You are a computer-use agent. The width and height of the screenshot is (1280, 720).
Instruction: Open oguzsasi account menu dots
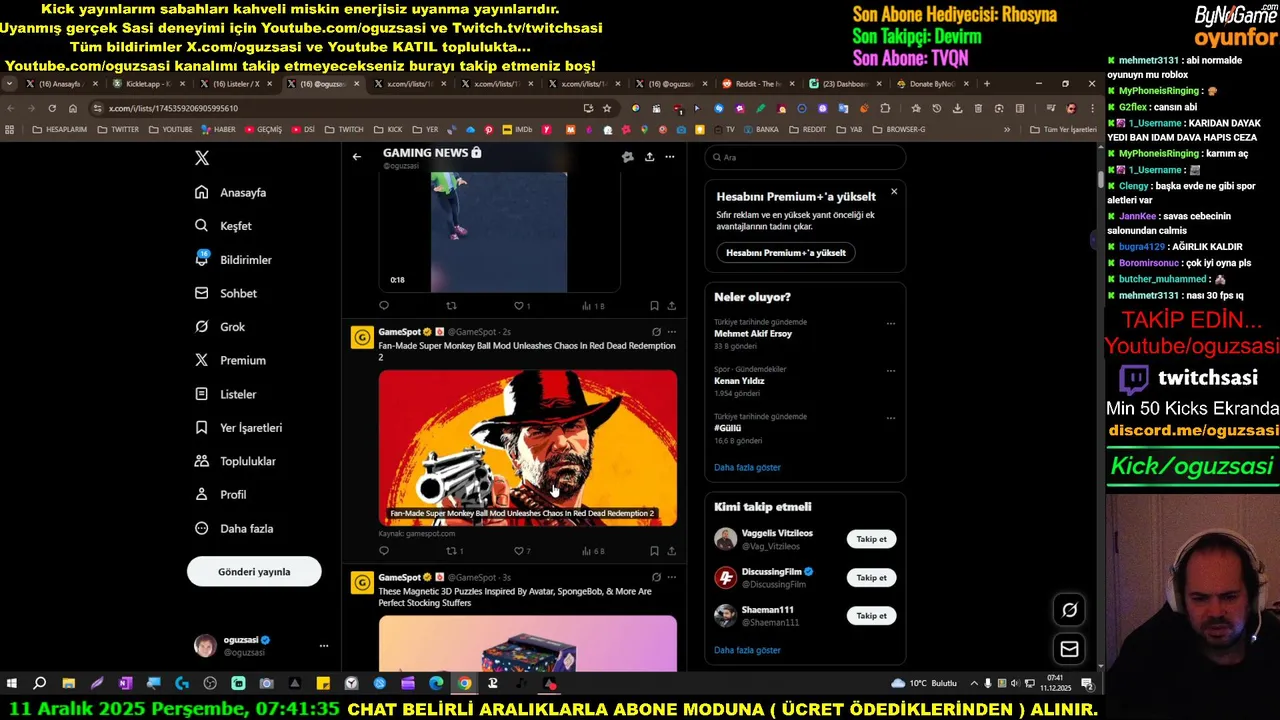[323, 646]
